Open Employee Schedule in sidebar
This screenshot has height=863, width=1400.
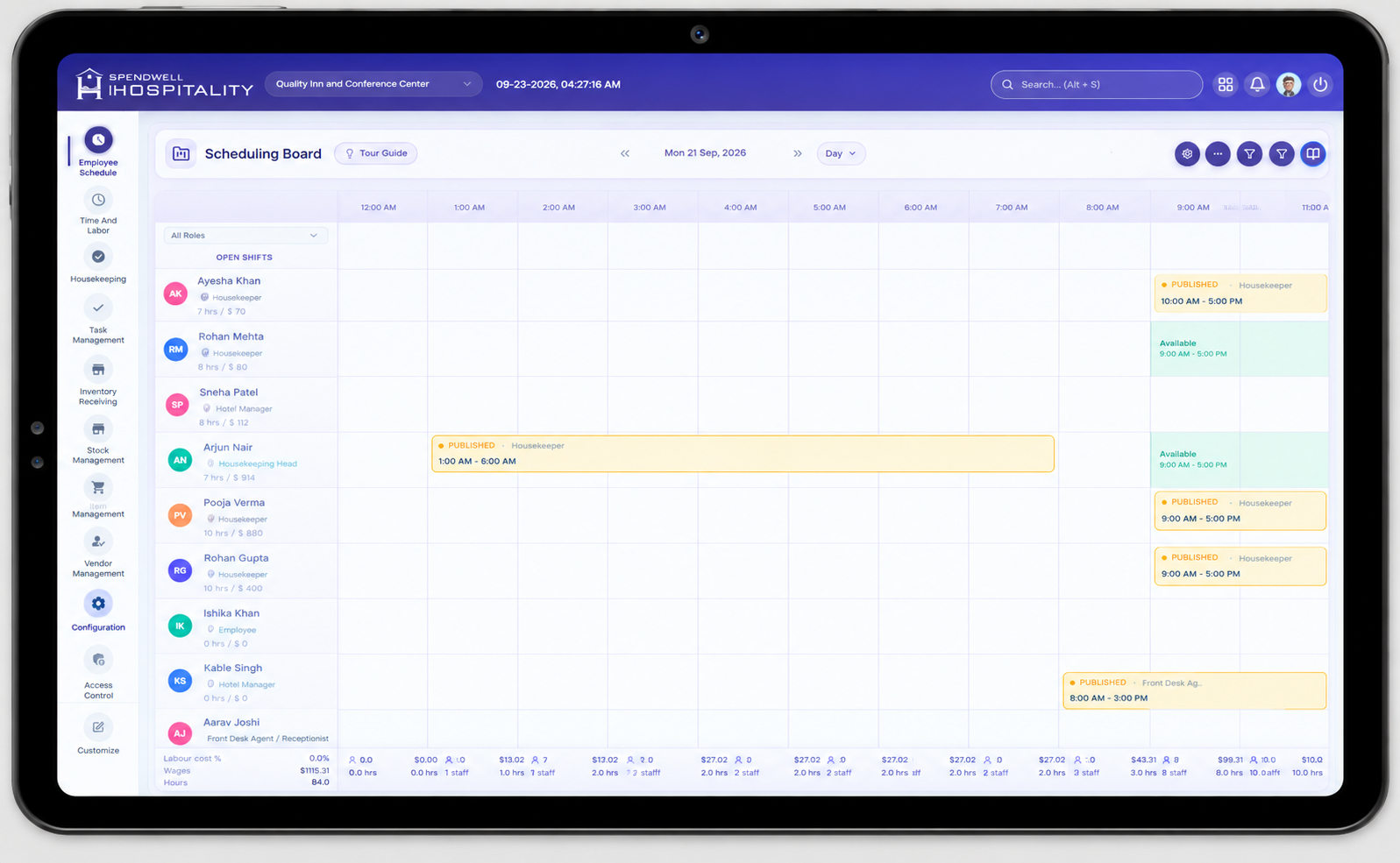coord(98,152)
